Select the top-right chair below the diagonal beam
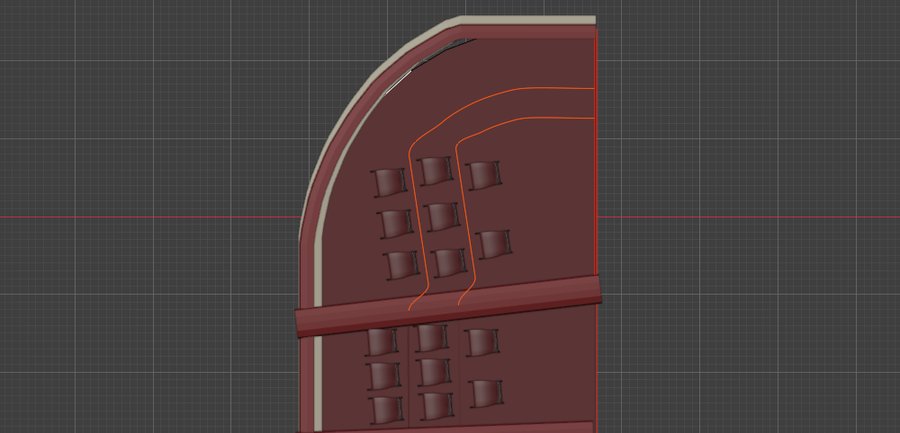Image resolution: width=900 pixels, height=433 pixels. (x=482, y=342)
